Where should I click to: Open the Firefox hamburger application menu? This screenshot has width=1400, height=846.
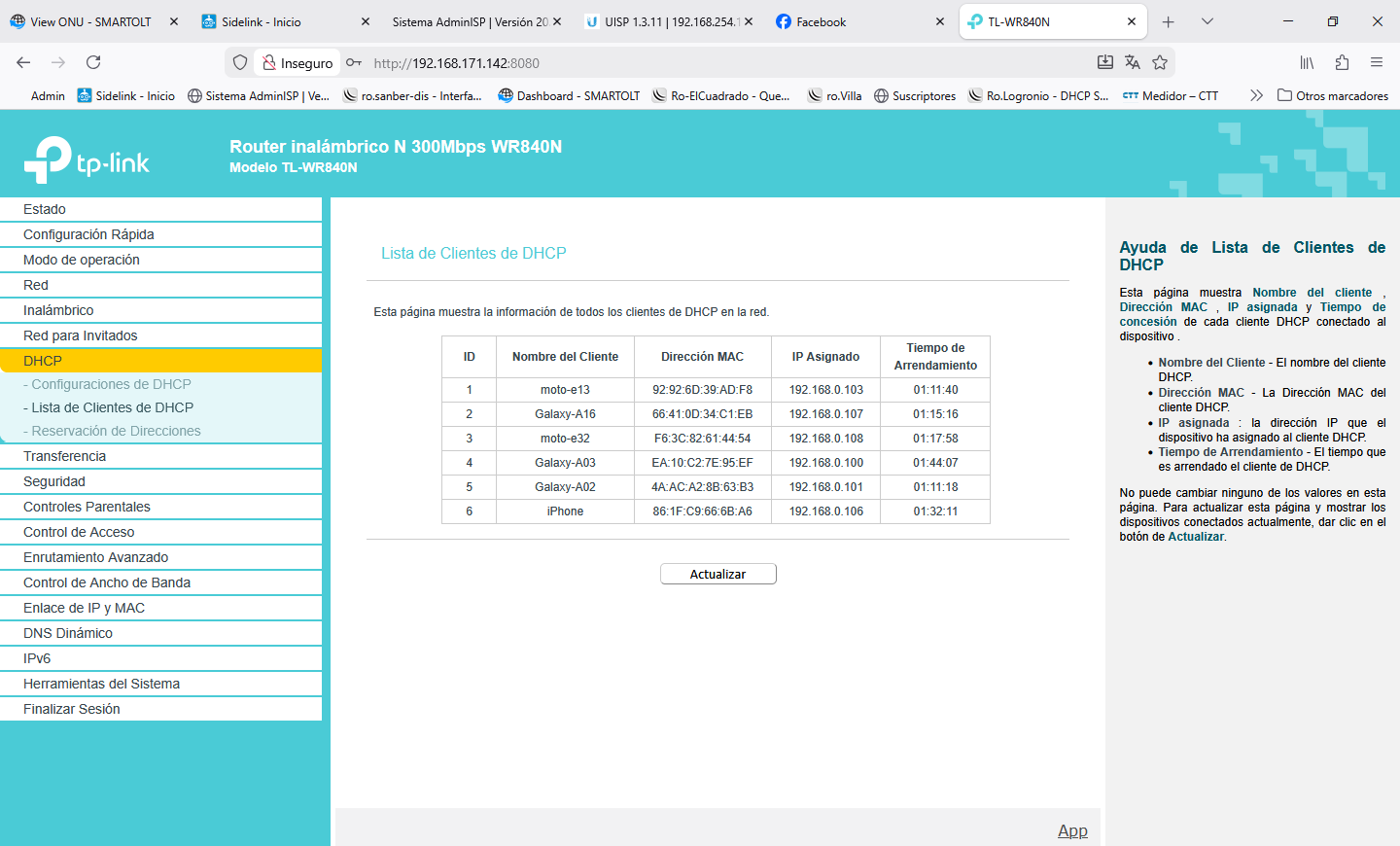1377,62
